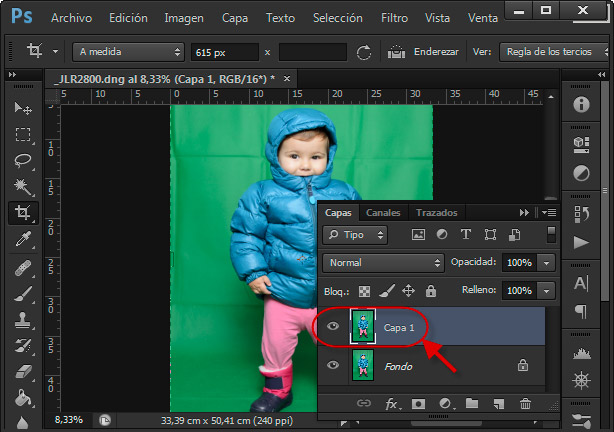Select the Rectangular Marquee tool
This screenshot has width=614, height=432.
coord(23,134)
